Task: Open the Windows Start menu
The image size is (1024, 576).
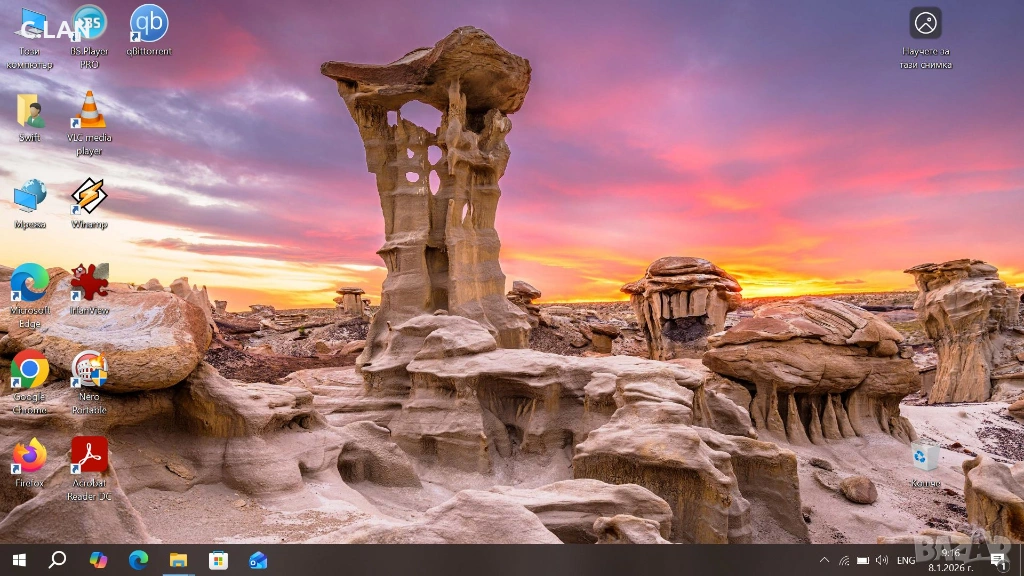Action: (x=19, y=560)
